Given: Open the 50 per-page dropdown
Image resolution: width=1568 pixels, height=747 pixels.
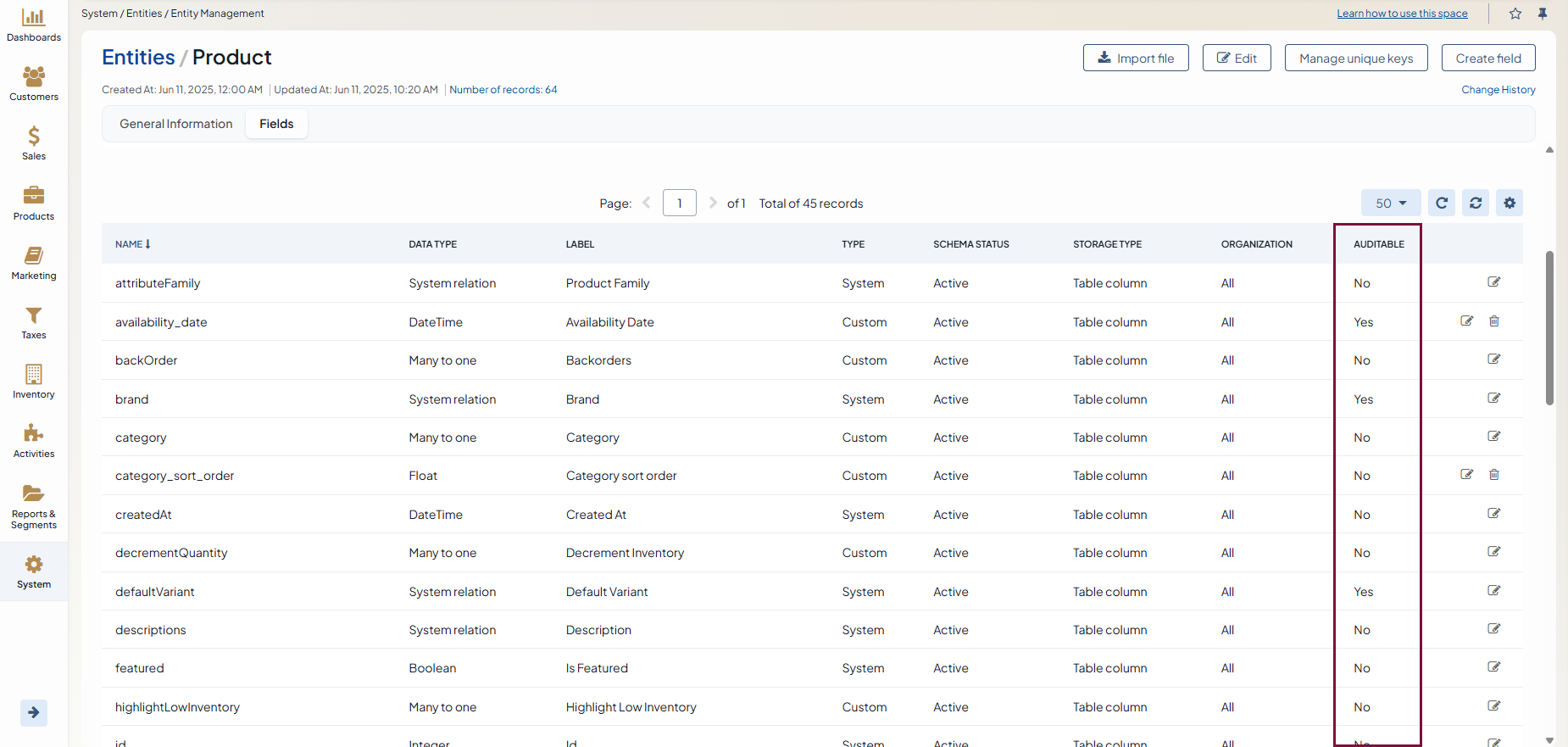Looking at the screenshot, I should tap(1390, 203).
